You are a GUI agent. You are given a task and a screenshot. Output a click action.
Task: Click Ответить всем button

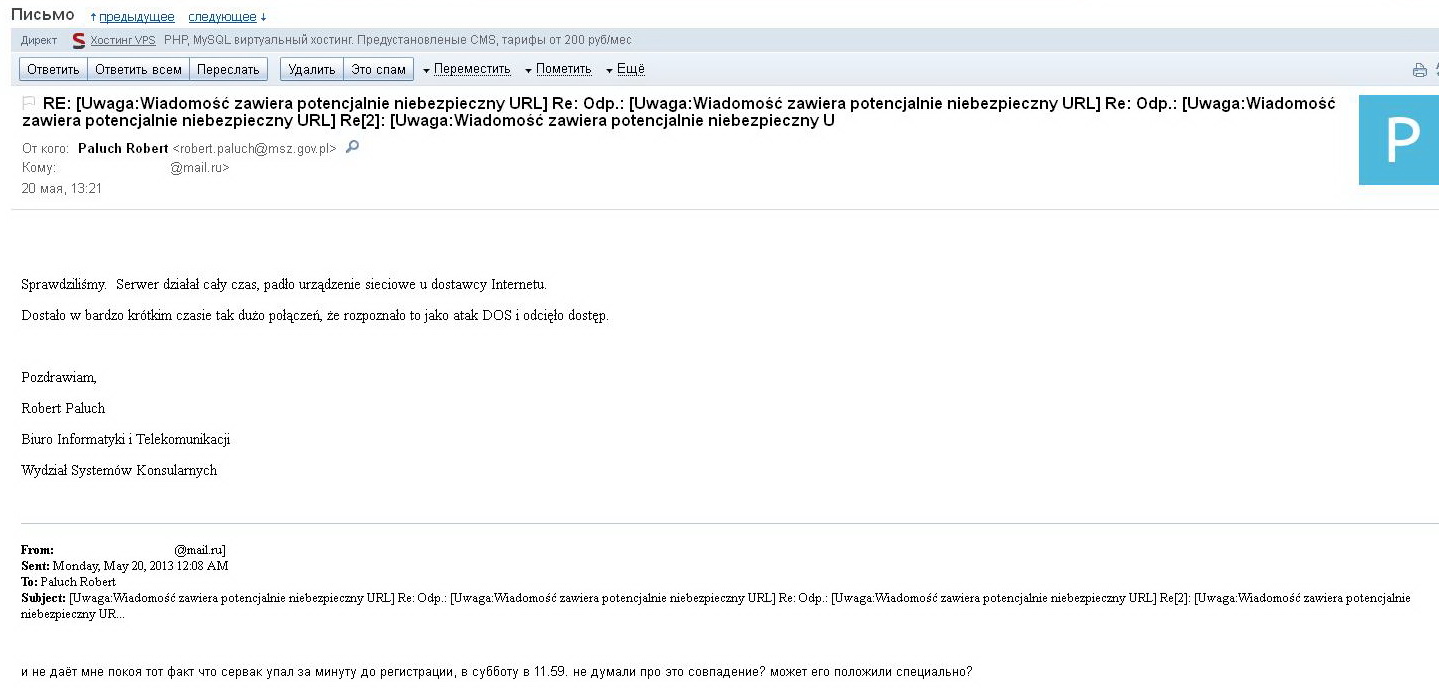138,69
